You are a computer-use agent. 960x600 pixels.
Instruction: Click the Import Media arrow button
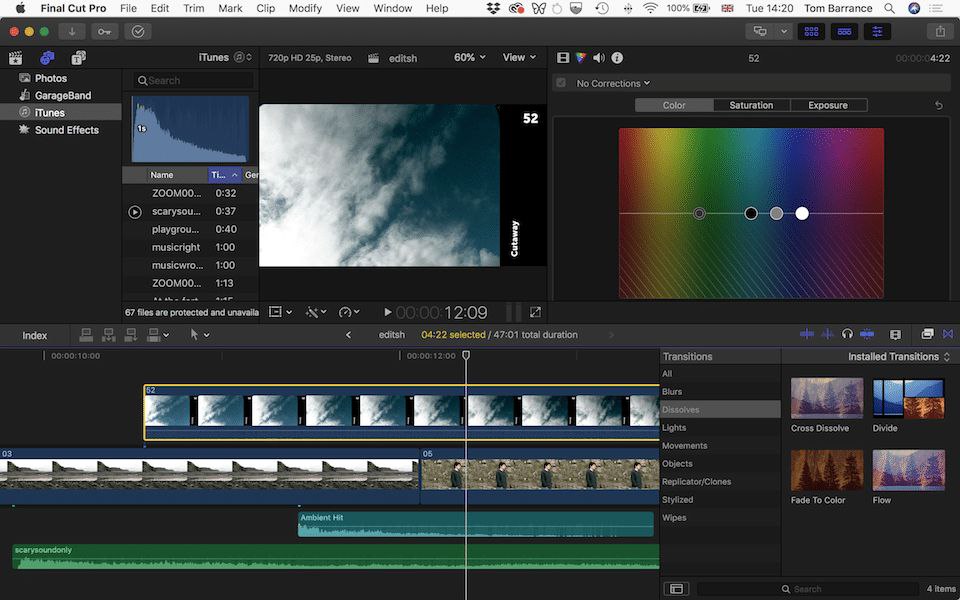click(72, 31)
